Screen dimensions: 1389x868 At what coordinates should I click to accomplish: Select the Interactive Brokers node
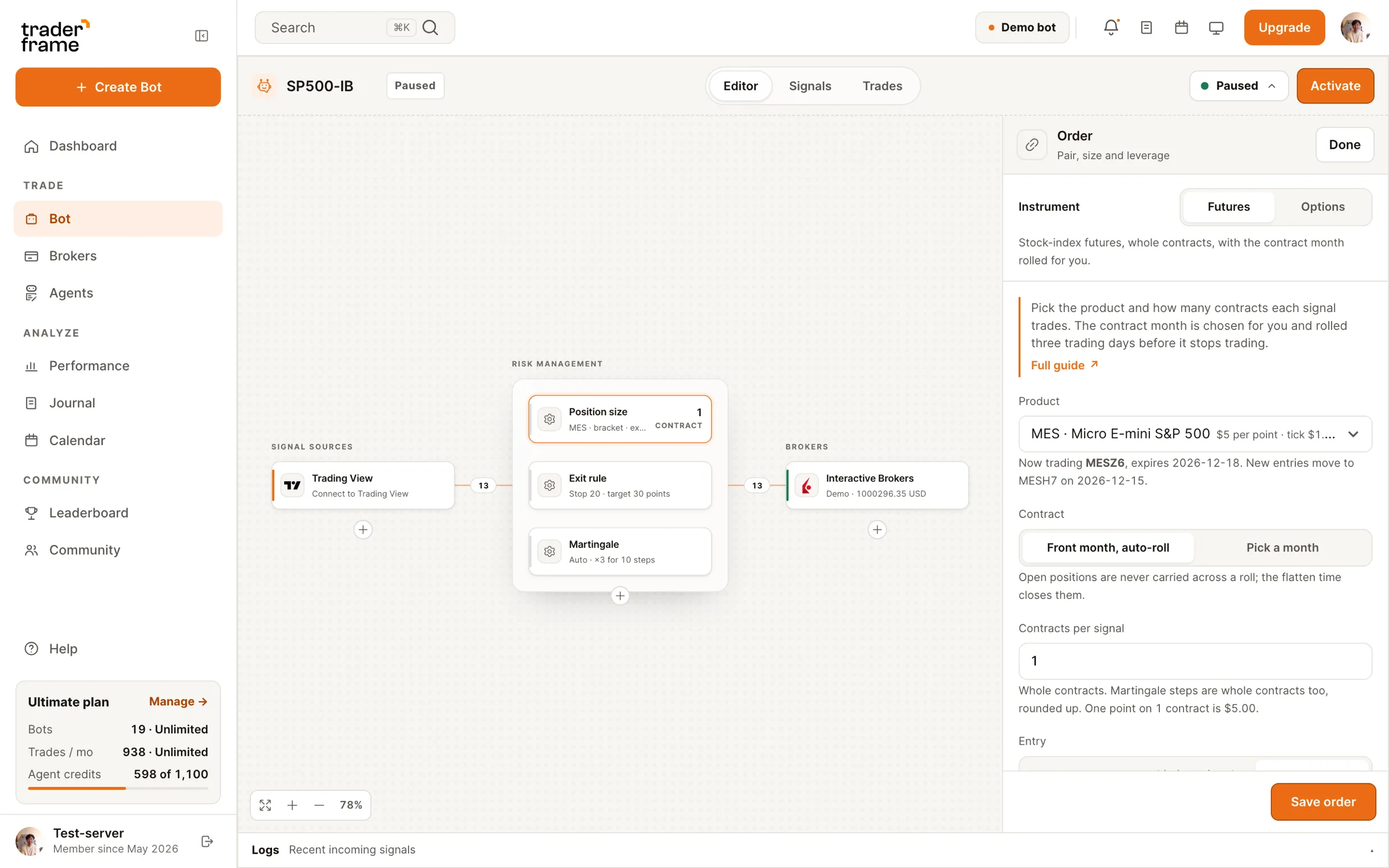coord(877,486)
